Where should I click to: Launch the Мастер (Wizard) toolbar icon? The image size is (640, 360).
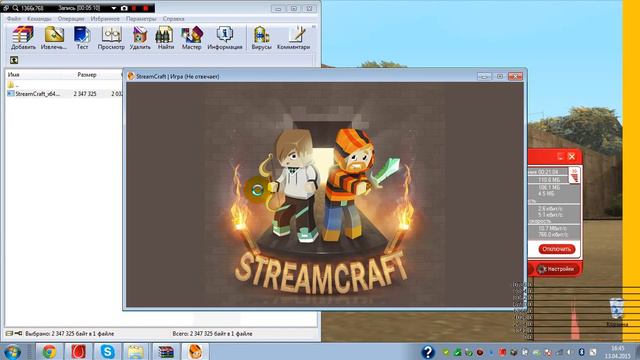click(x=191, y=38)
